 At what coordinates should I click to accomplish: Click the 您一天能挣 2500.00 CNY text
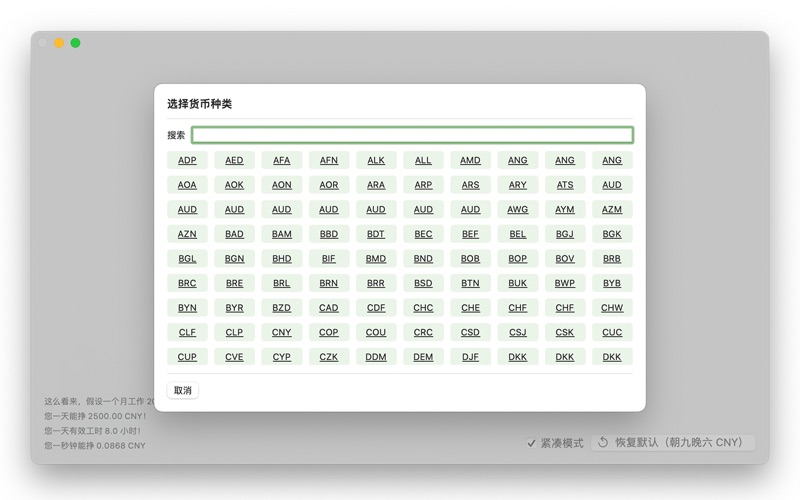pyautogui.click(x=95, y=416)
